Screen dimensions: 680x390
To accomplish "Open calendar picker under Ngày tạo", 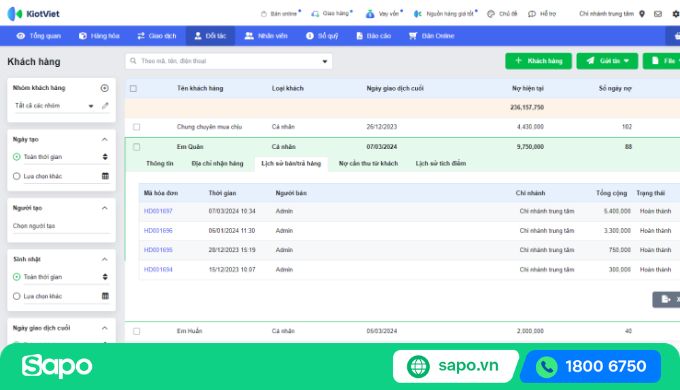I will click(x=105, y=176).
